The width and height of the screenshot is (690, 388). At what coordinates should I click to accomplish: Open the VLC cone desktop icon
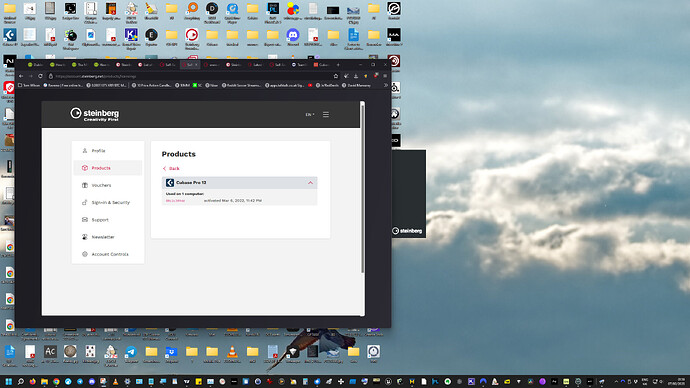coord(232,354)
